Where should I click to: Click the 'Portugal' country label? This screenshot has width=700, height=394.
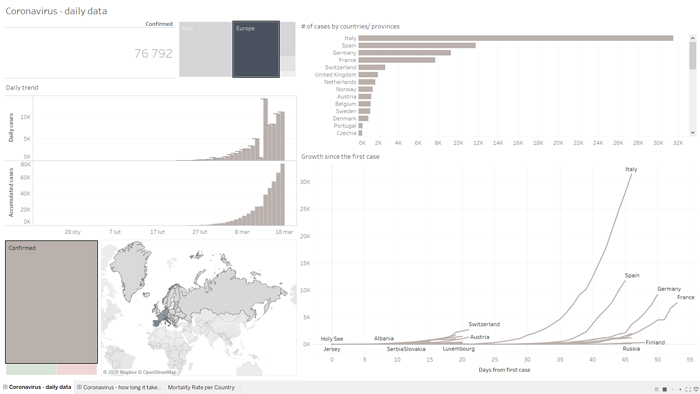coord(345,126)
